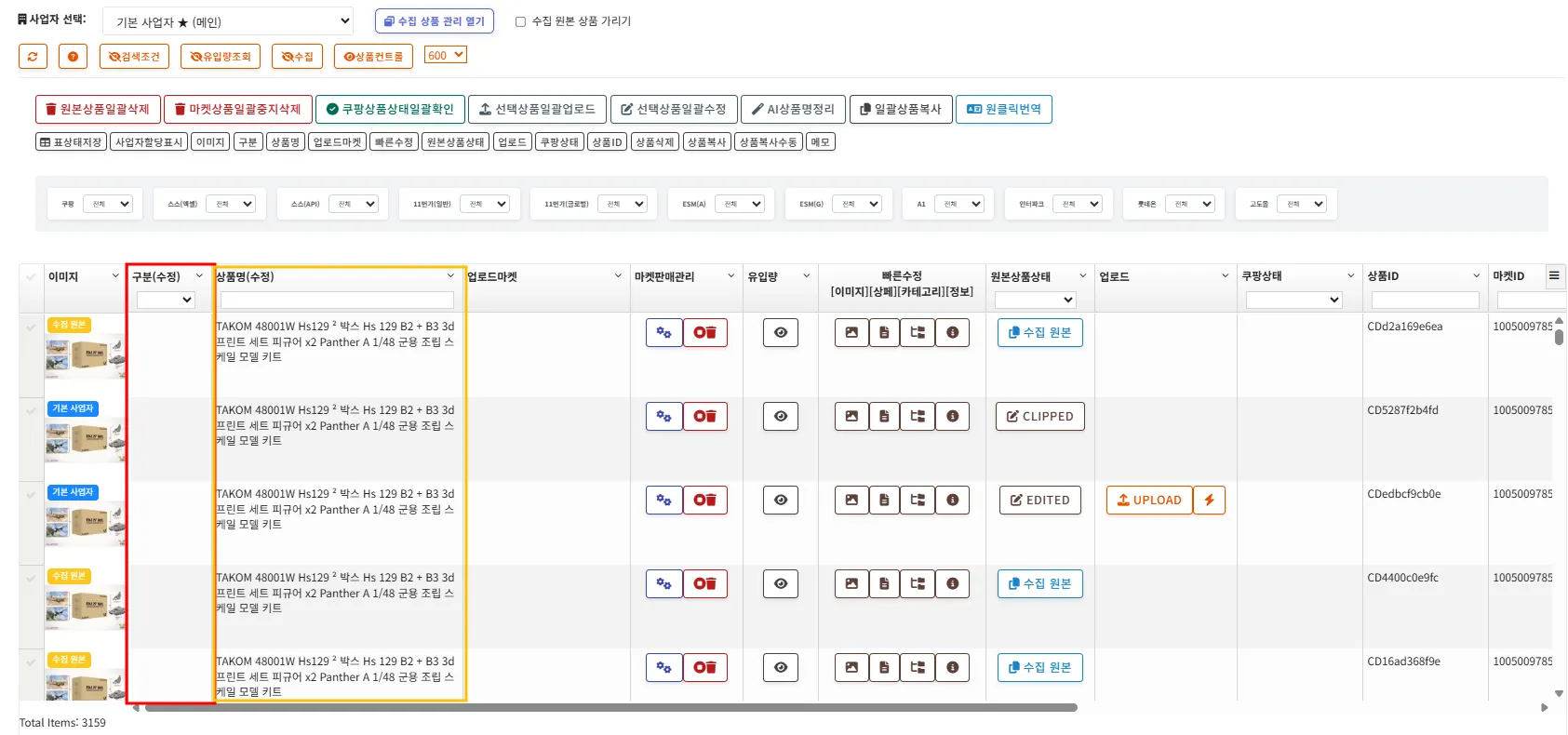1568x735 pixels.
Task: Open market sales settings for row CD5287f2b4fd
Action: [663, 416]
